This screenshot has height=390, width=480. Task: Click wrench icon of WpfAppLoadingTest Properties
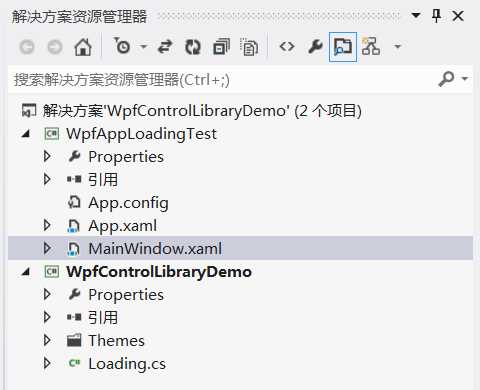(74, 156)
